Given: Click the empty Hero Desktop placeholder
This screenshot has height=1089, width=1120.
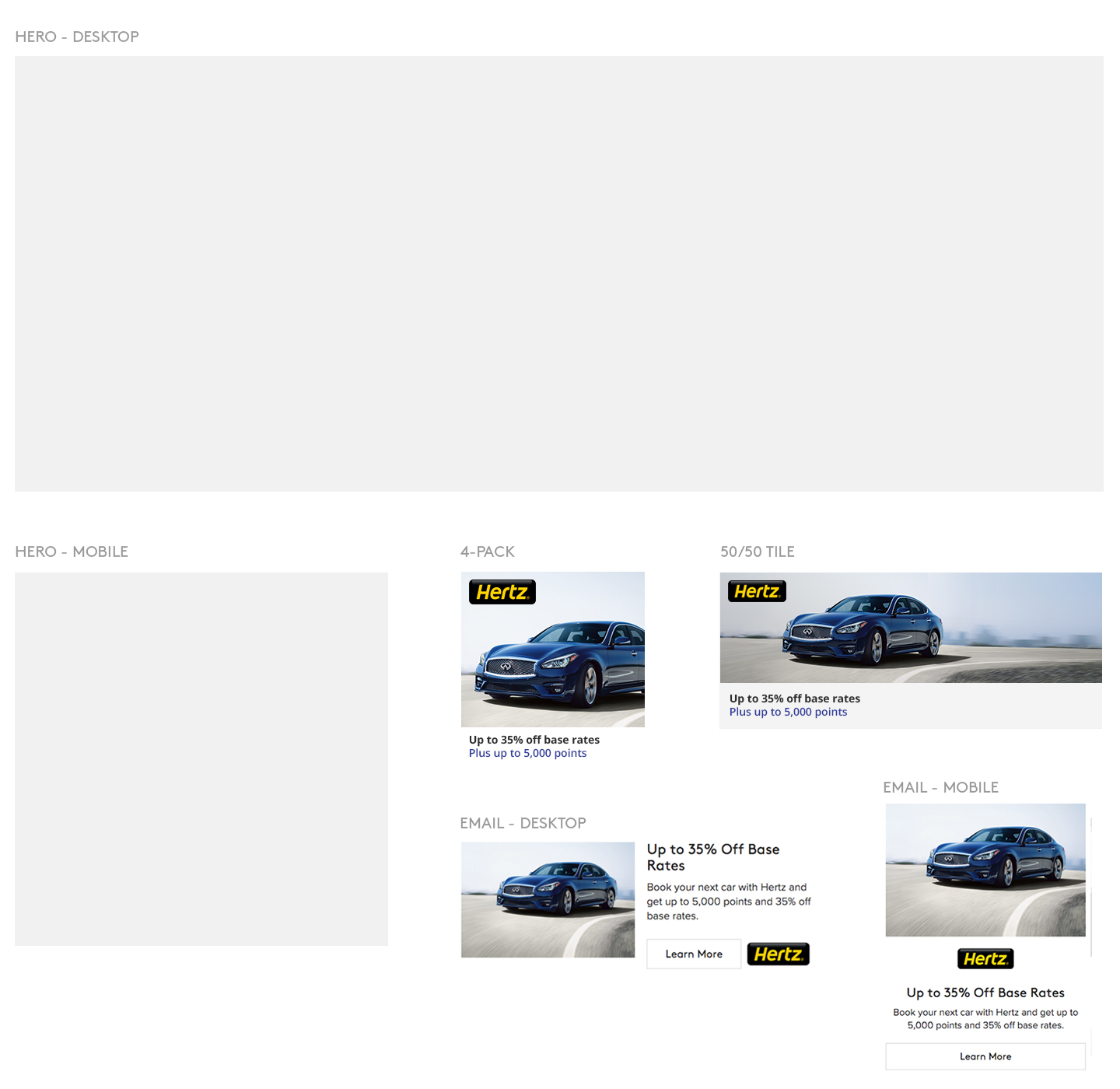Looking at the screenshot, I should coord(558,273).
